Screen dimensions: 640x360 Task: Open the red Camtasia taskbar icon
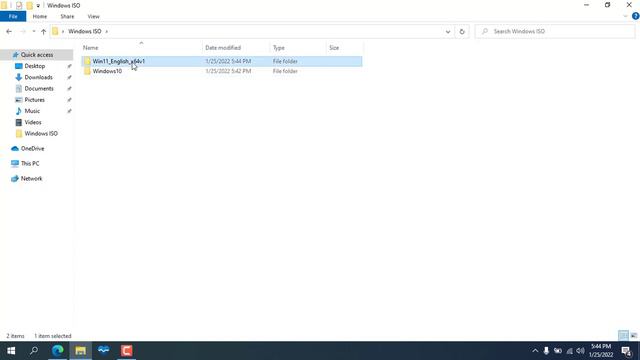(127, 351)
